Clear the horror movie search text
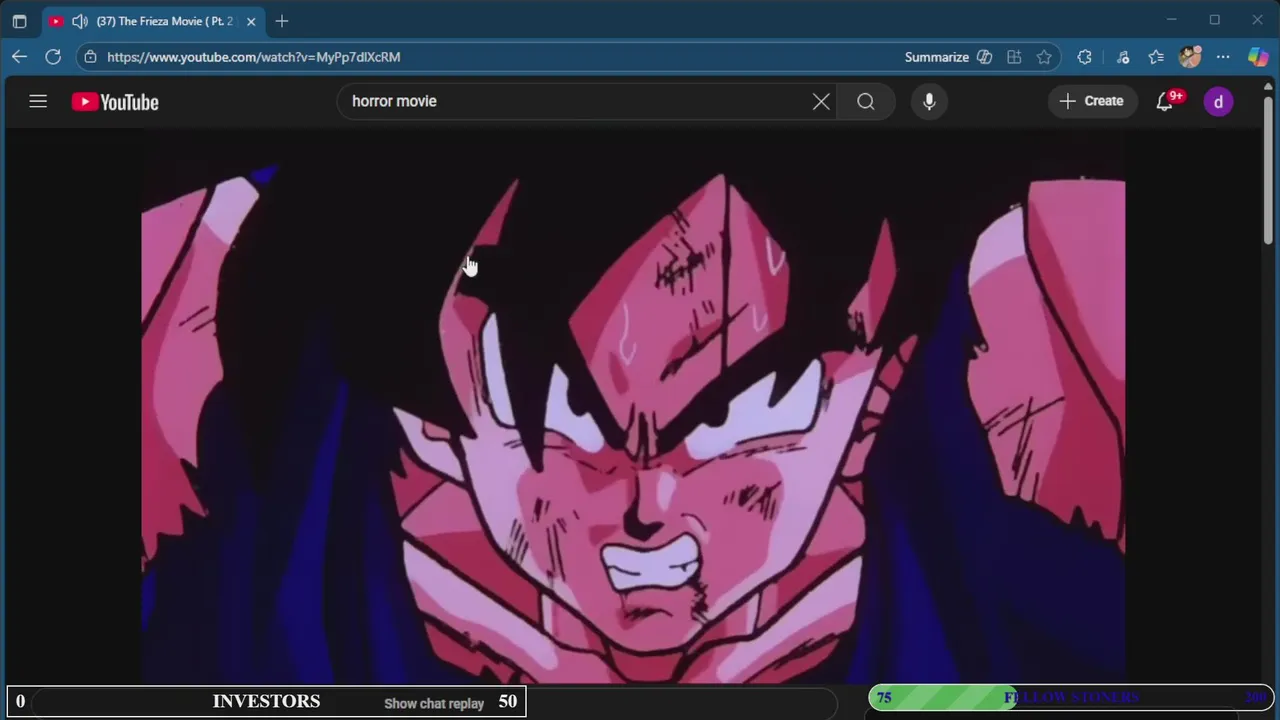Screen dimensions: 1280x720 pyautogui.click(x=821, y=101)
